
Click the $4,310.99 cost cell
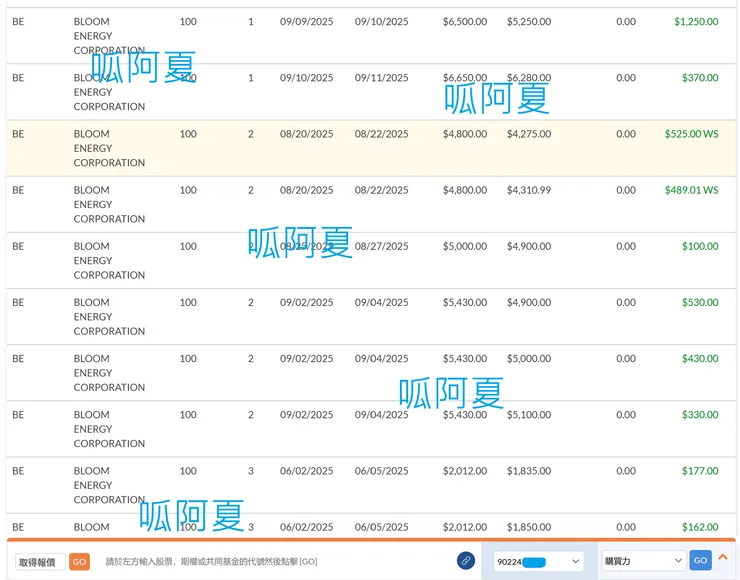coord(529,190)
